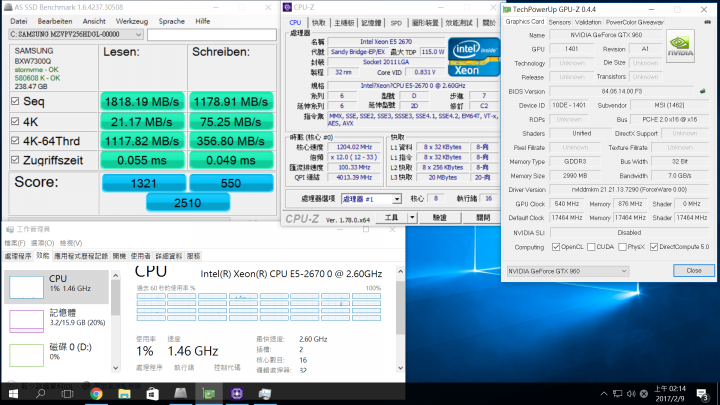This screenshot has height=405, width=720.
Task: Open Action Center notification icon
Action: [702, 394]
